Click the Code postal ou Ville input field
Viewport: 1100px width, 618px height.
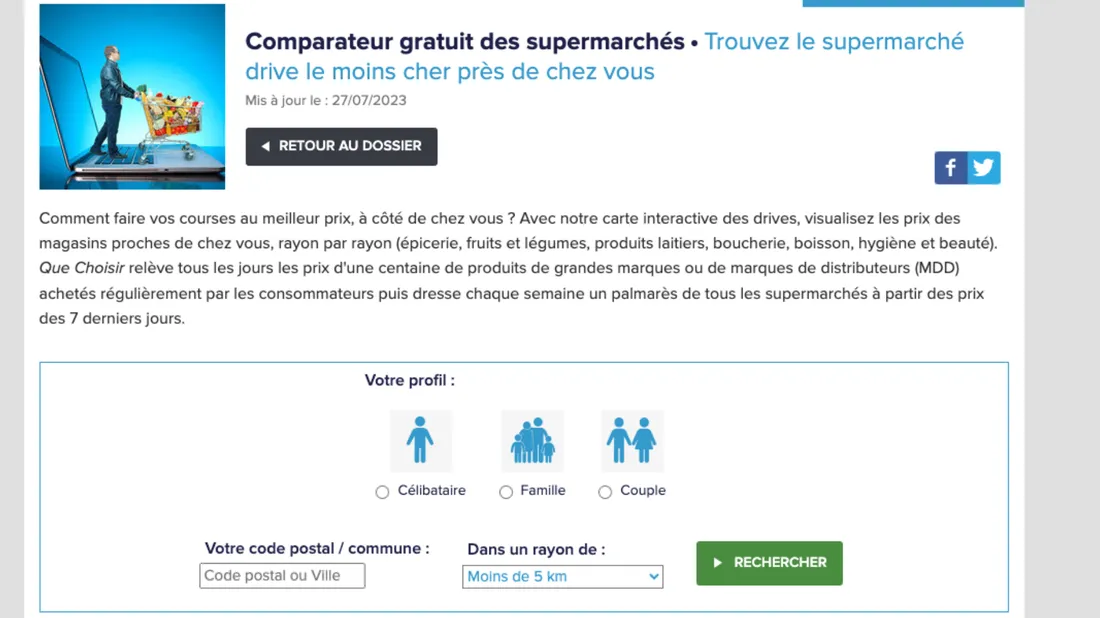click(x=281, y=575)
